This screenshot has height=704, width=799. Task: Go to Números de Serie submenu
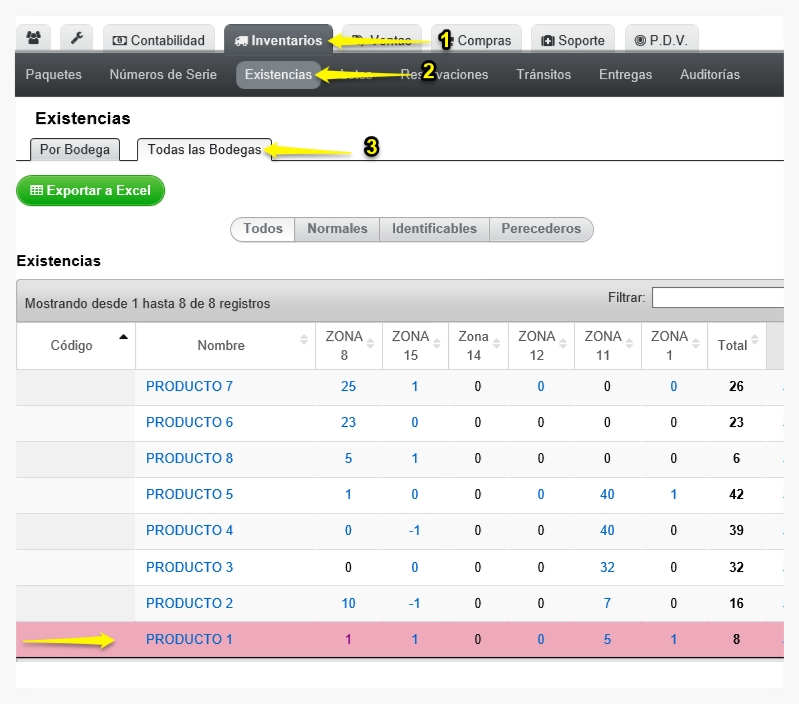[163, 74]
